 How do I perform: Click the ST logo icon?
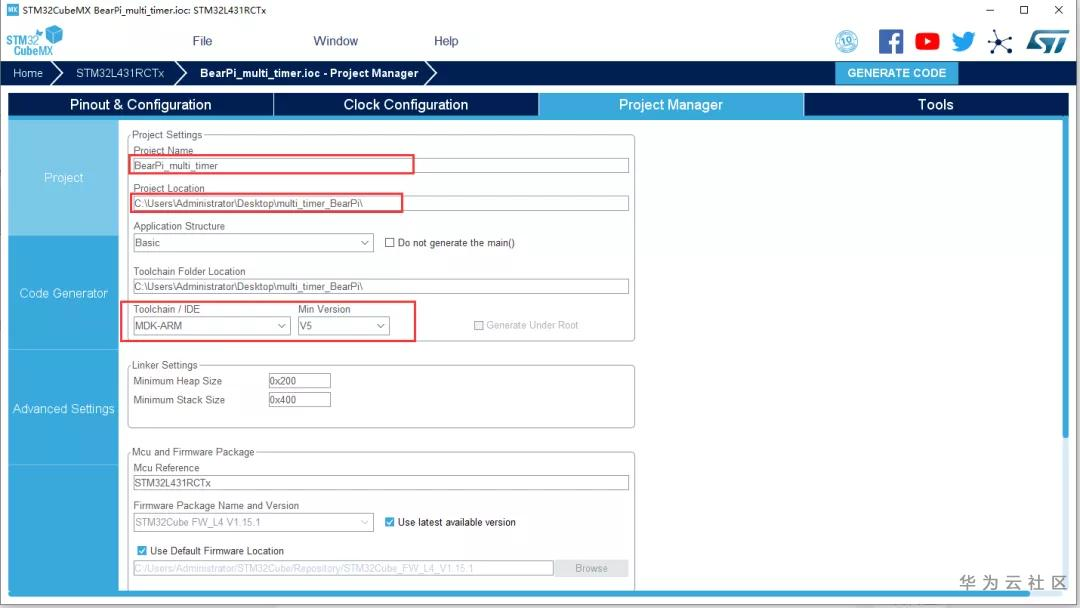pyautogui.click(x=1047, y=42)
